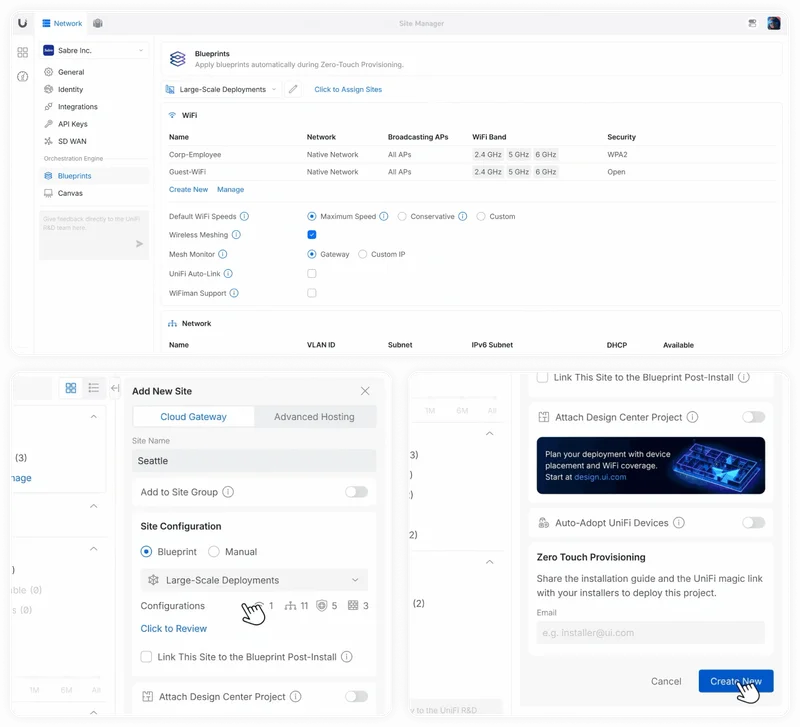Open SD WAN settings

point(72,141)
